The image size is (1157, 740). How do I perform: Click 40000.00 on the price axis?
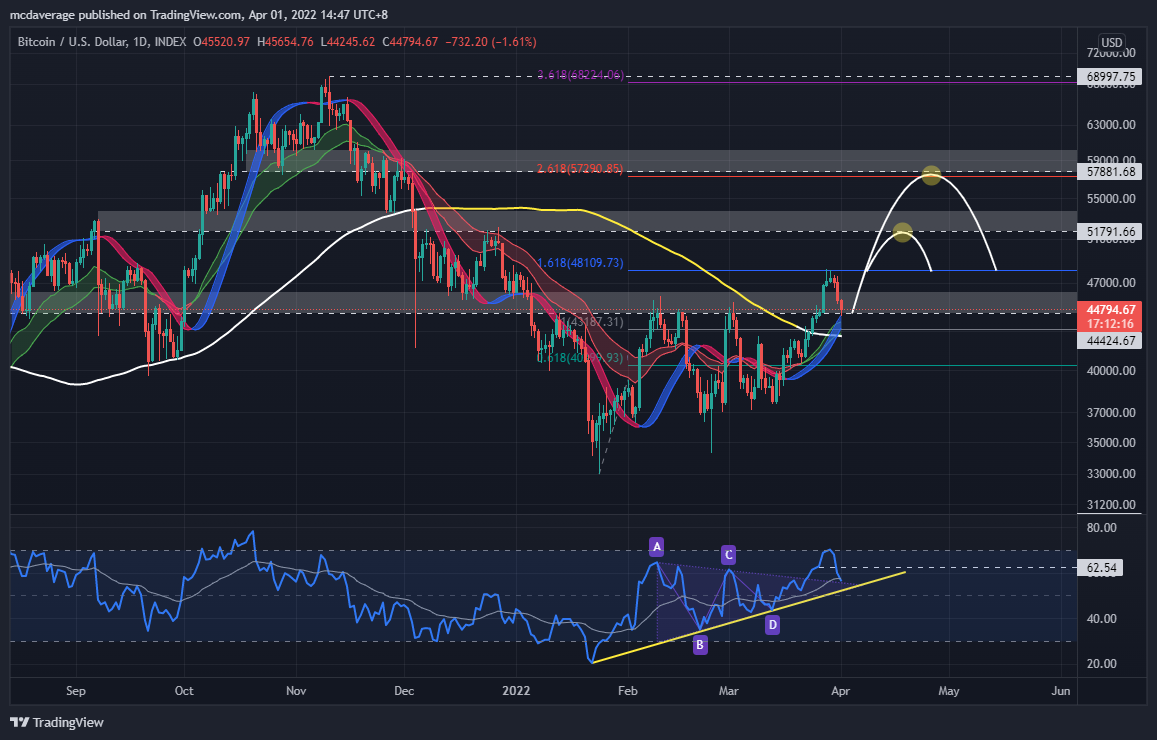pos(1111,370)
